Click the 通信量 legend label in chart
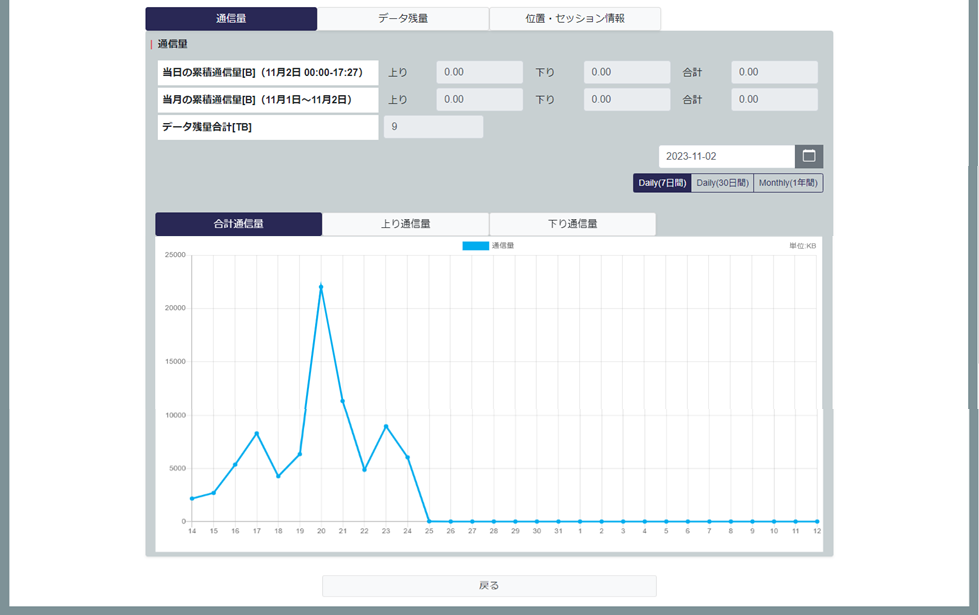The width and height of the screenshot is (979, 615). pyautogui.click(x=503, y=246)
